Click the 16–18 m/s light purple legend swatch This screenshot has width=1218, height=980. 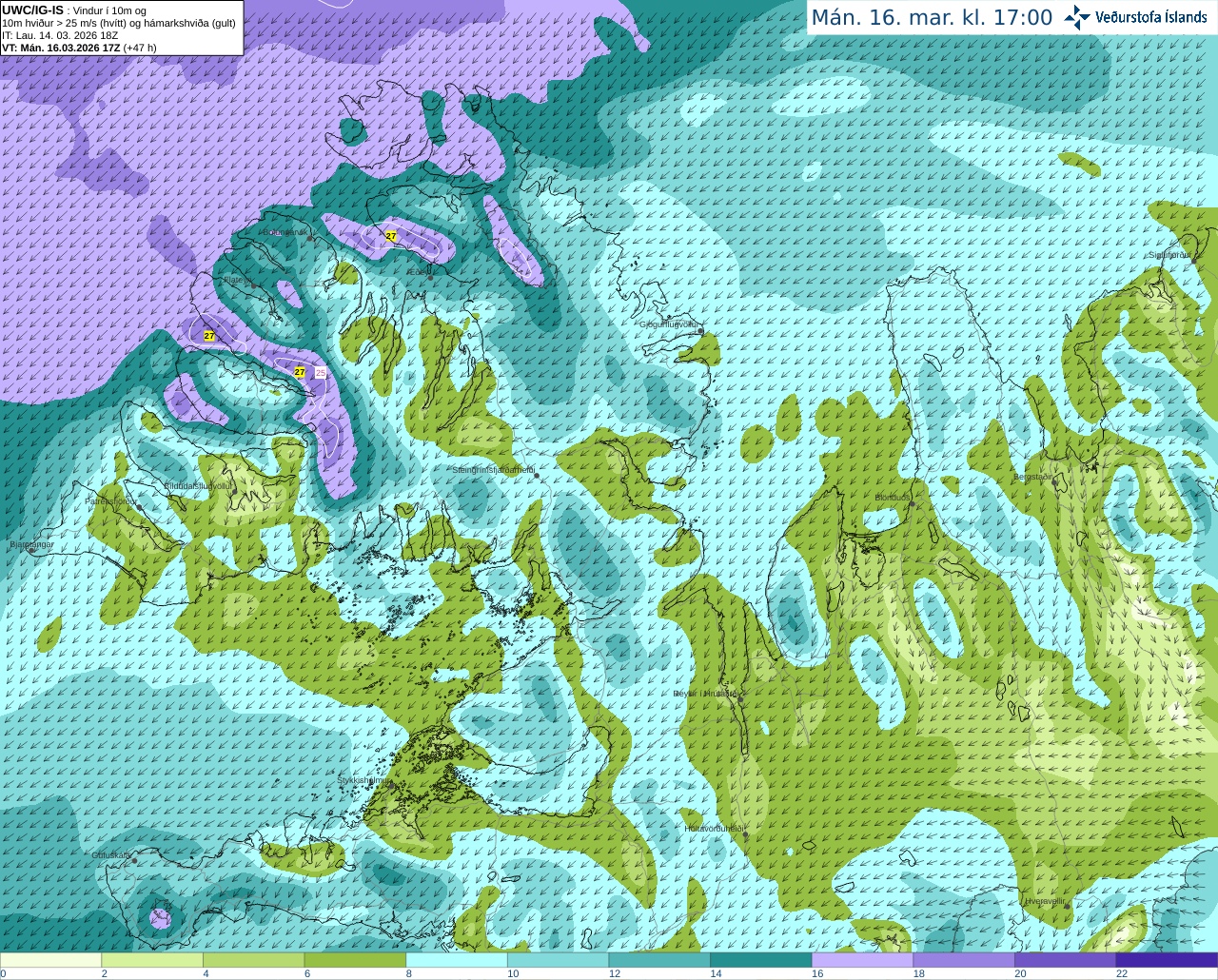tap(862, 960)
